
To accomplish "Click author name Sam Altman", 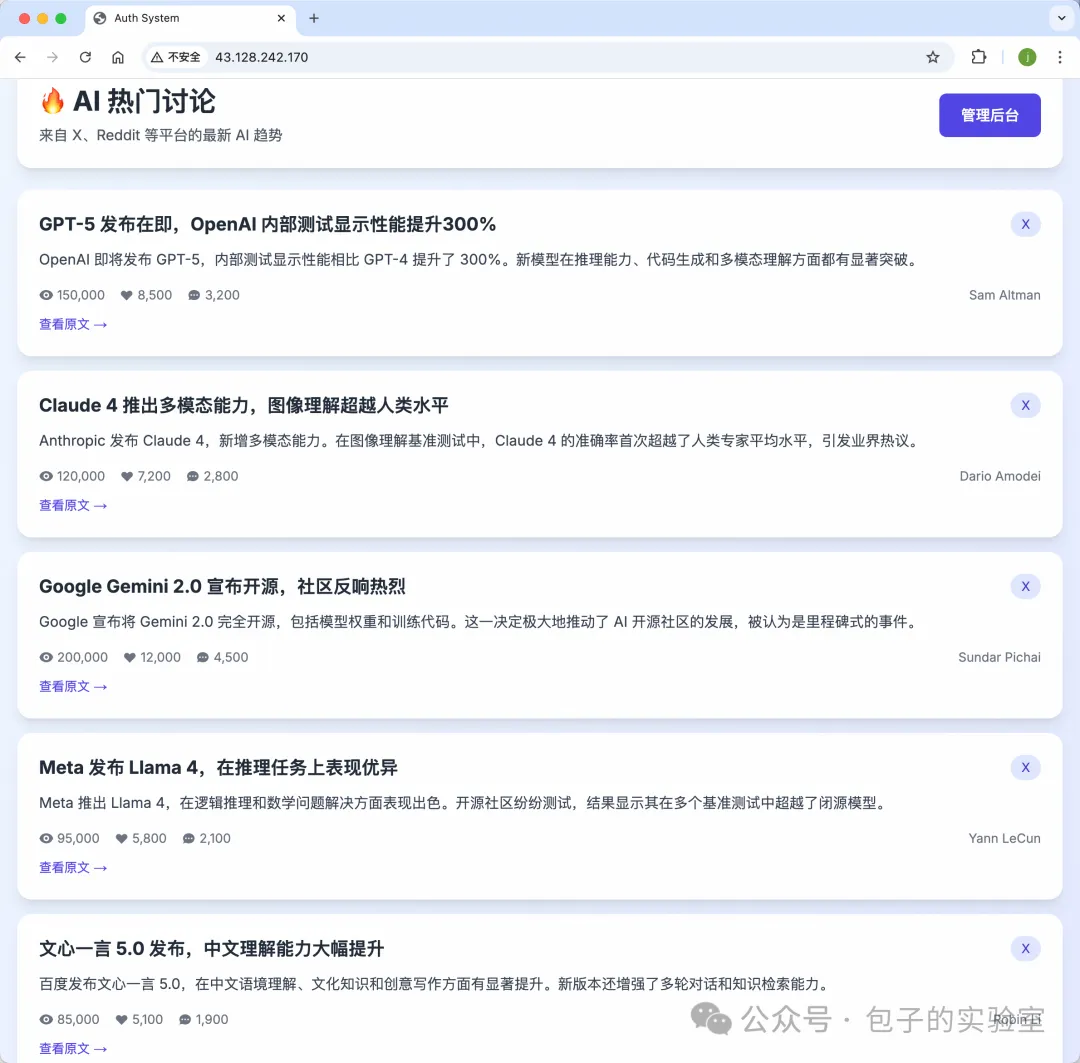I will click(x=1004, y=296).
